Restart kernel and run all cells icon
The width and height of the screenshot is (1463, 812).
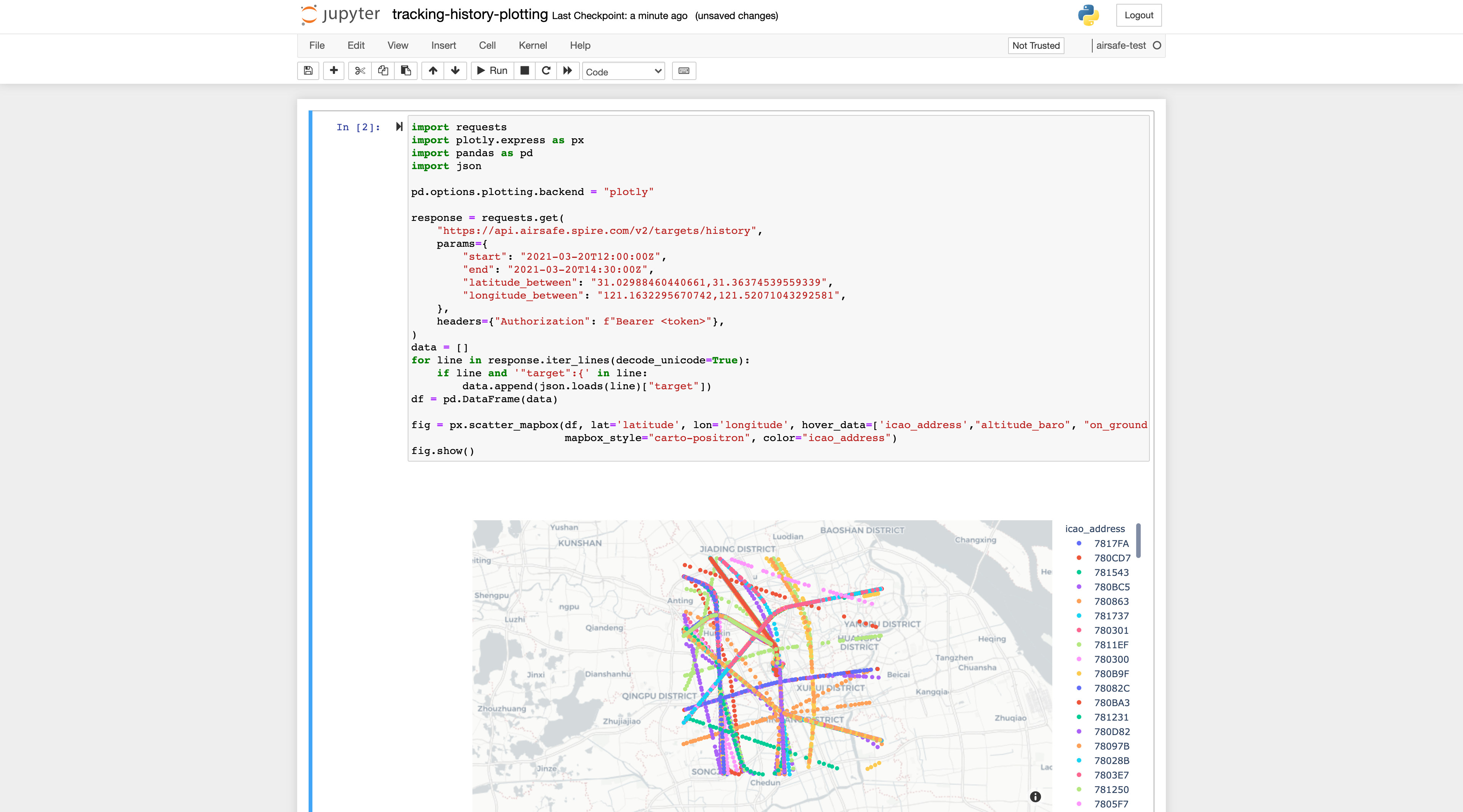pos(567,71)
